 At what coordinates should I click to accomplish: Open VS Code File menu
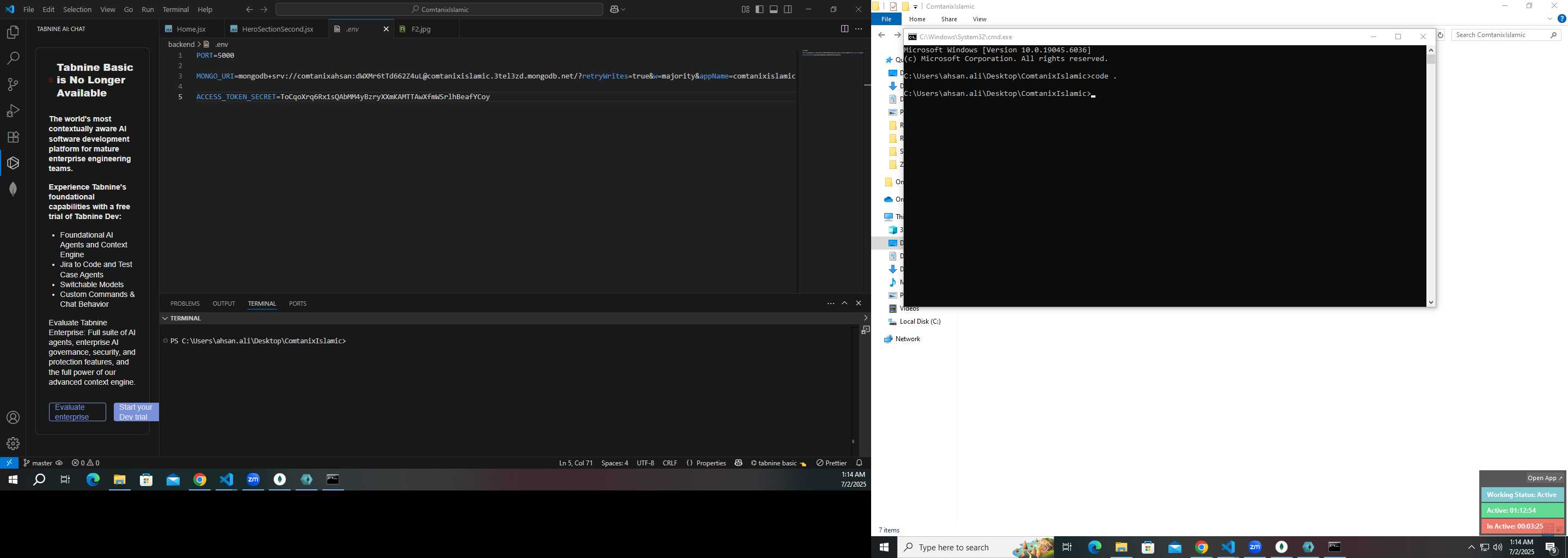click(29, 10)
